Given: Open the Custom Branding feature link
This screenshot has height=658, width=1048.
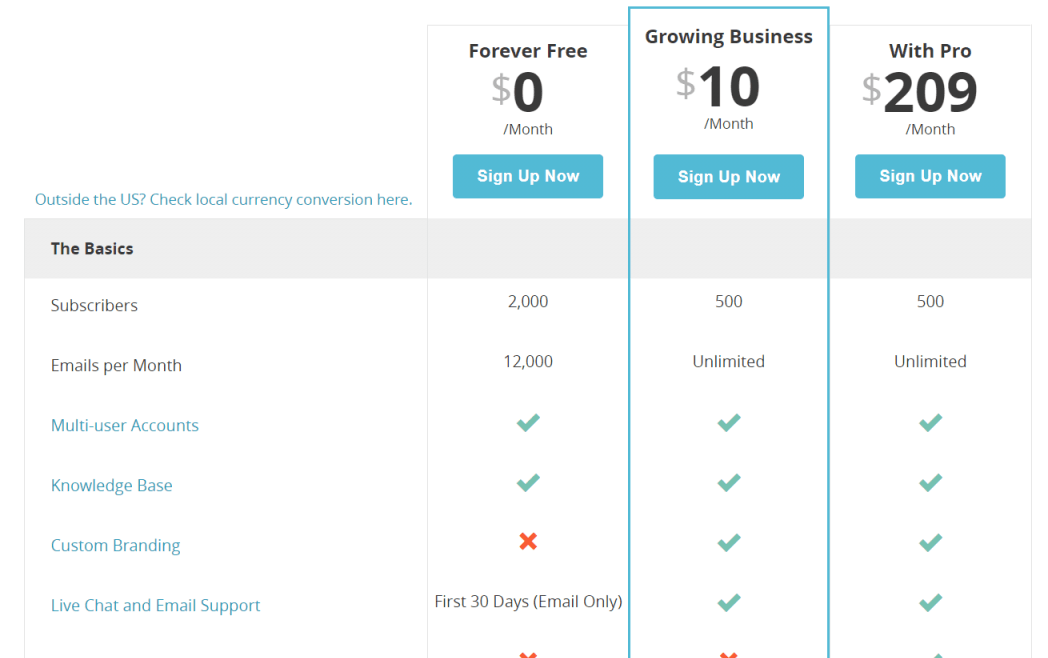Looking at the screenshot, I should (x=115, y=545).
